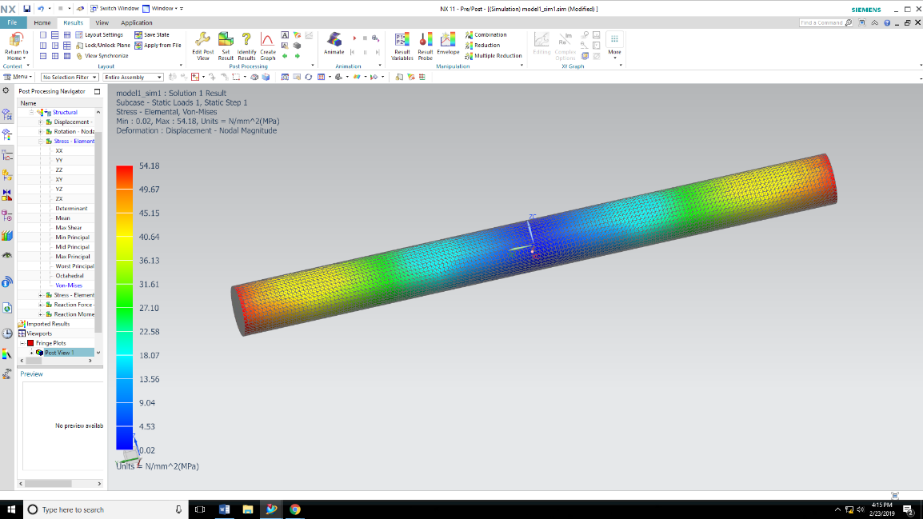Open the Application ribbon tab
The width and height of the screenshot is (923, 519).
137,22
